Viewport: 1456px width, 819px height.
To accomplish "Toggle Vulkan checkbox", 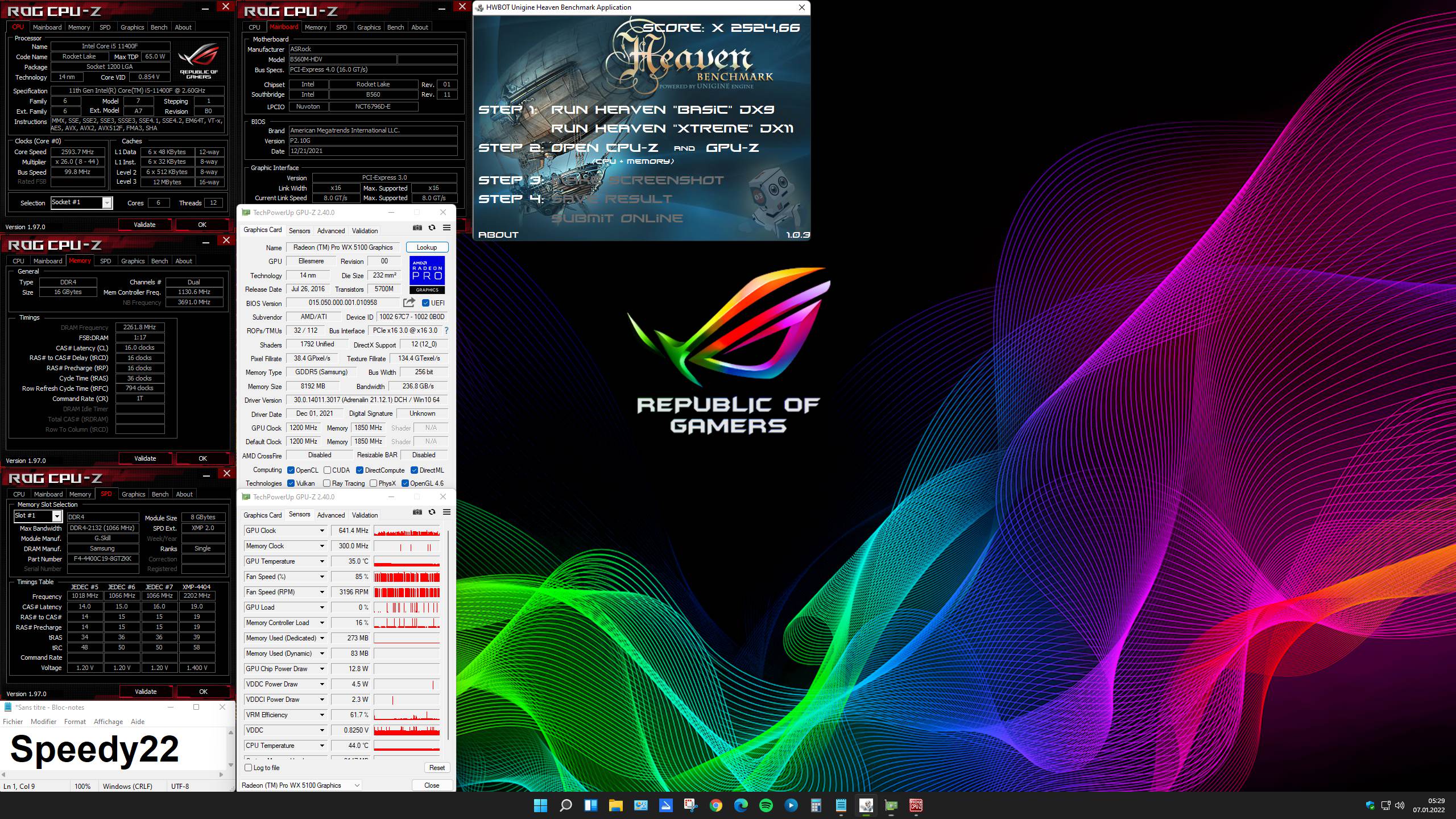I will coord(291,483).
